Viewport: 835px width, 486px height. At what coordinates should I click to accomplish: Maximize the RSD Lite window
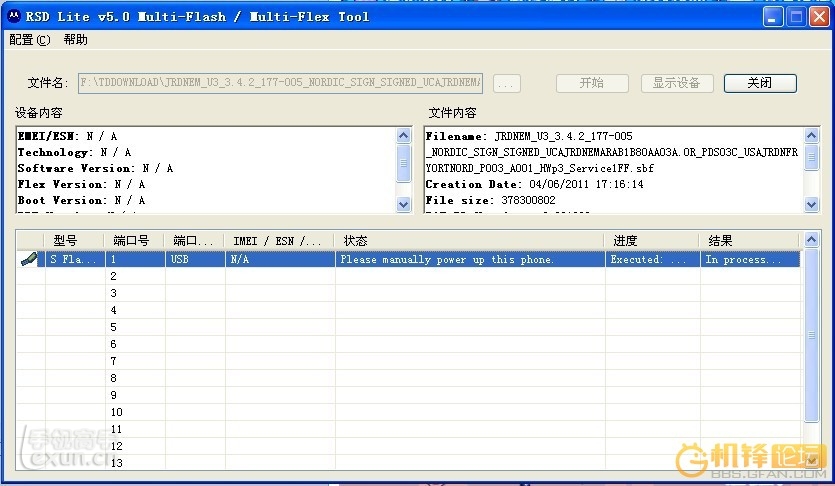pyautogui.click(x=796, y=17)
